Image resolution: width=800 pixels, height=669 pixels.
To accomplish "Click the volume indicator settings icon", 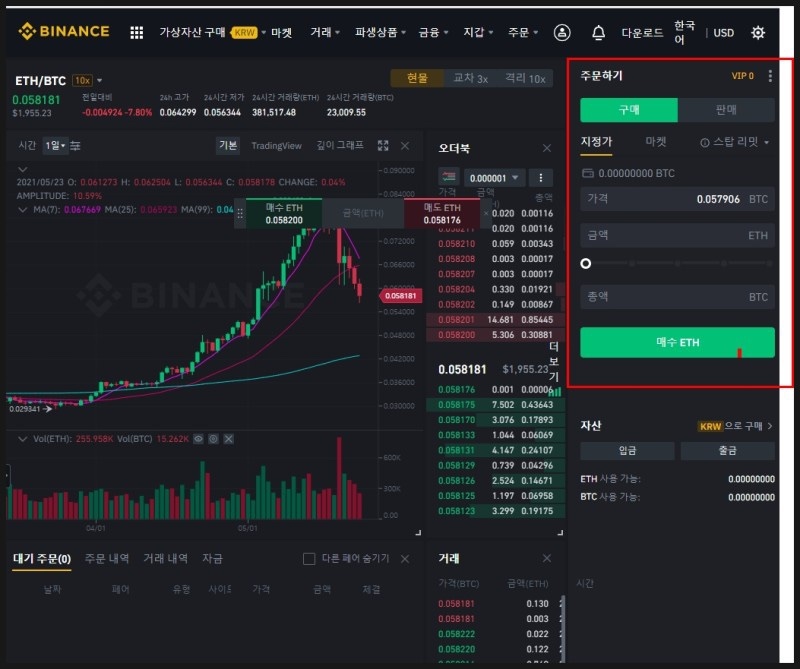I will (213, 439).
